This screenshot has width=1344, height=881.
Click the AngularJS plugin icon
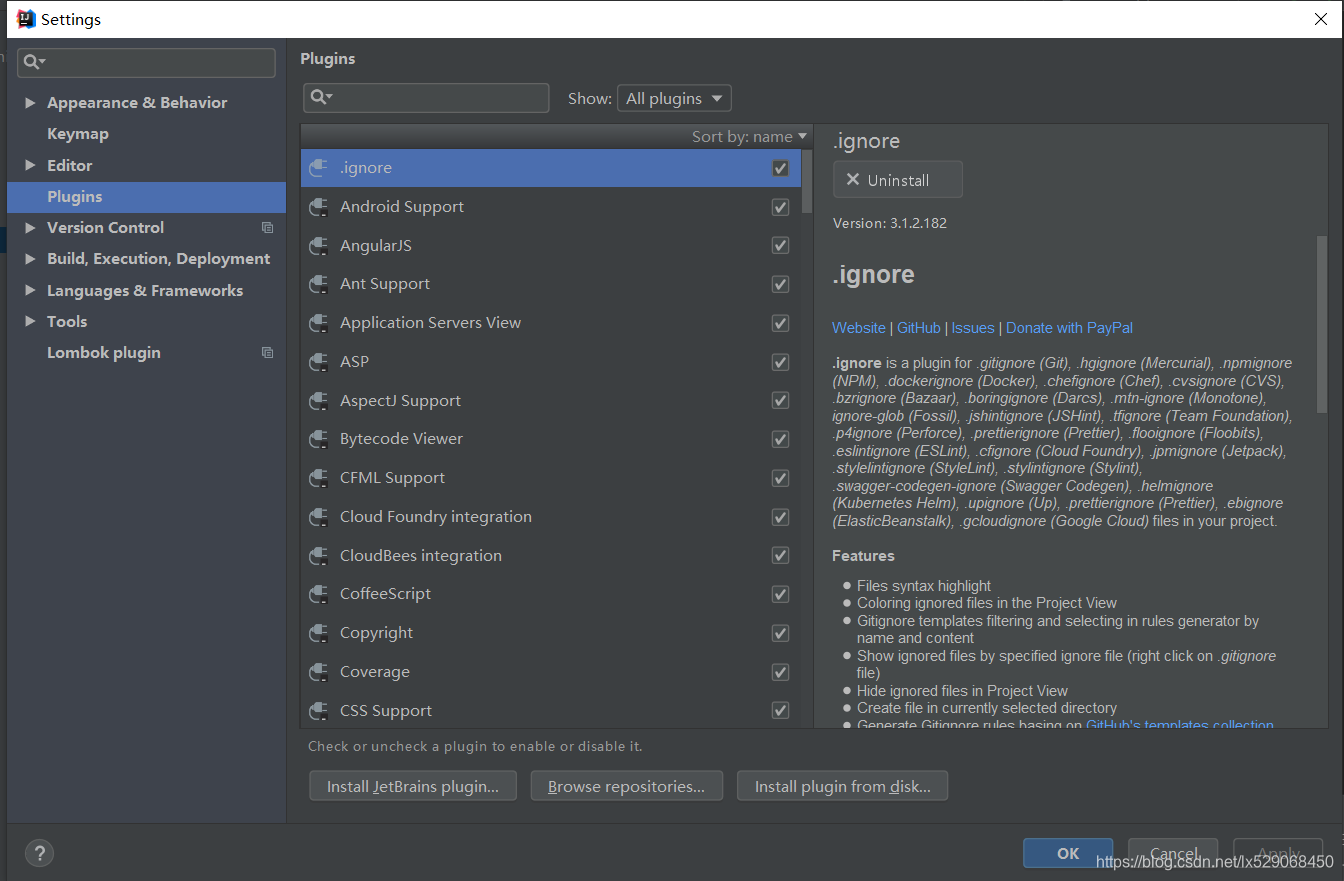point(318,245)
